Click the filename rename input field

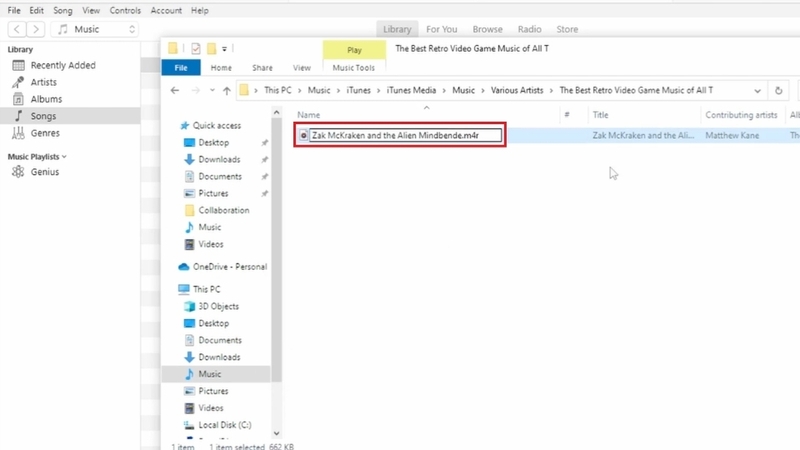(x=406, y=135)
